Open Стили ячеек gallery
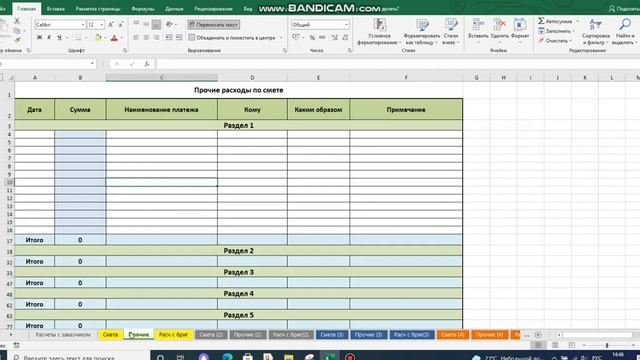 coord(451,32)
